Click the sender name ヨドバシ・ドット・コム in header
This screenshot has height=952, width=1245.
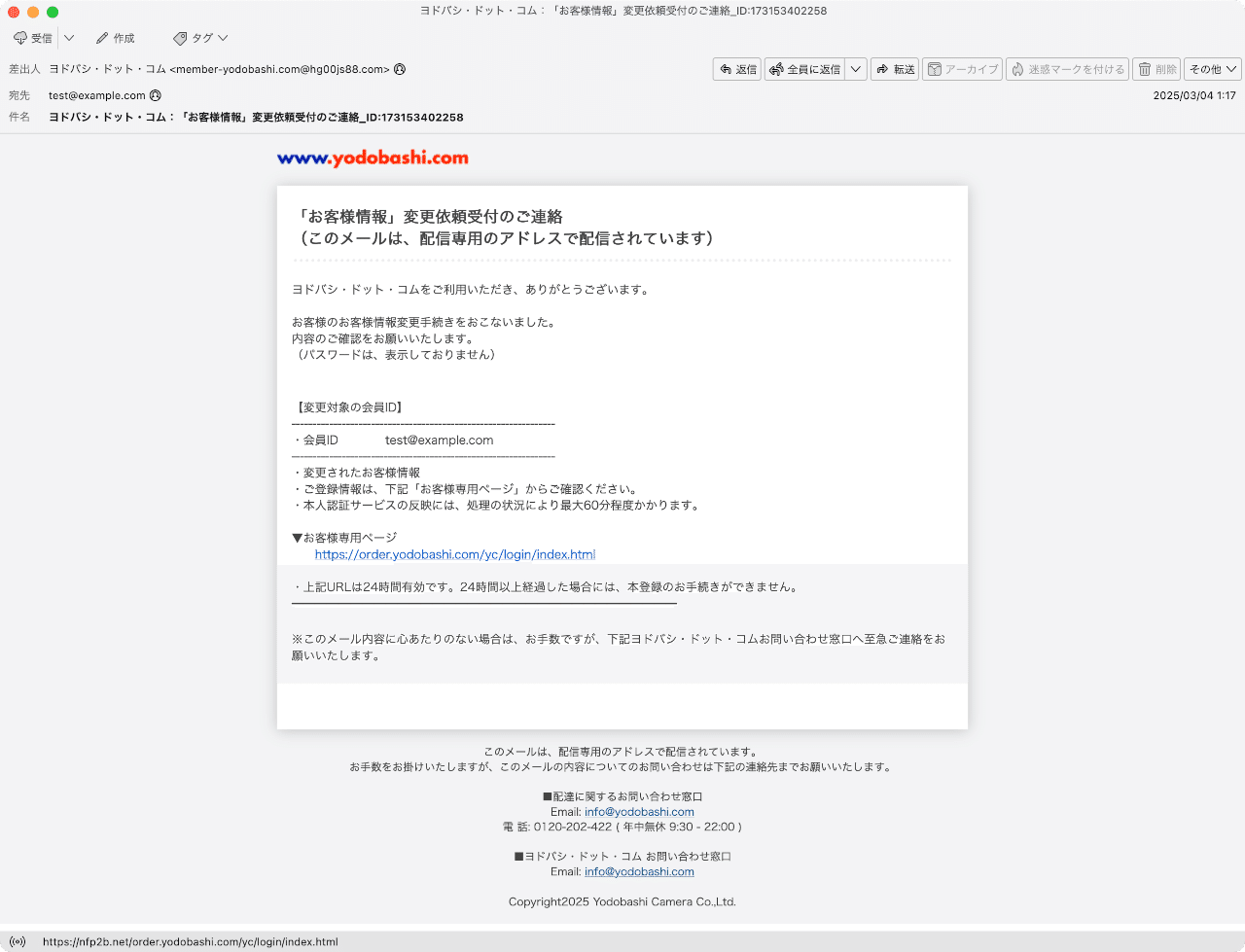[108, 69]
